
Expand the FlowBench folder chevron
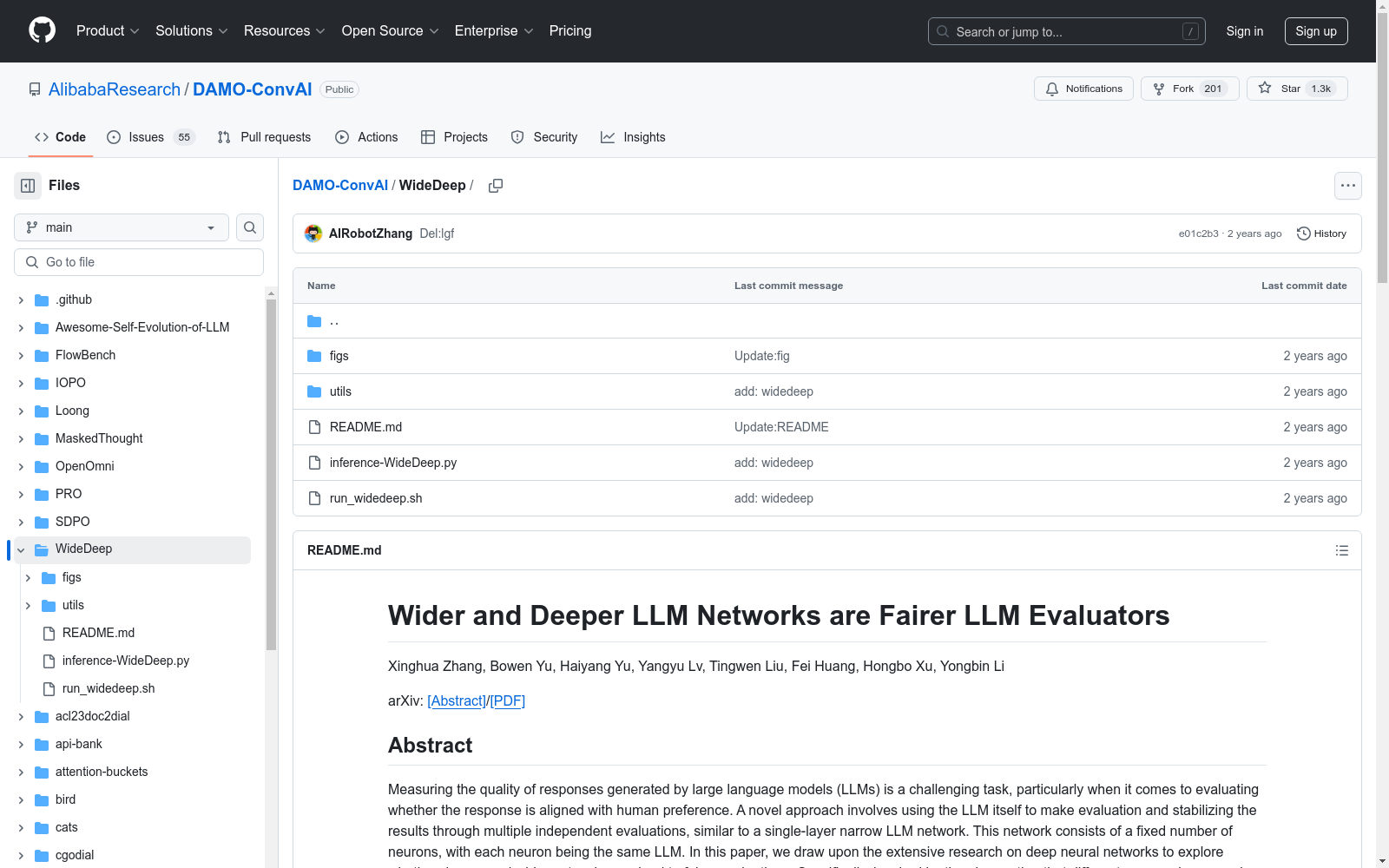coord(21,356)
